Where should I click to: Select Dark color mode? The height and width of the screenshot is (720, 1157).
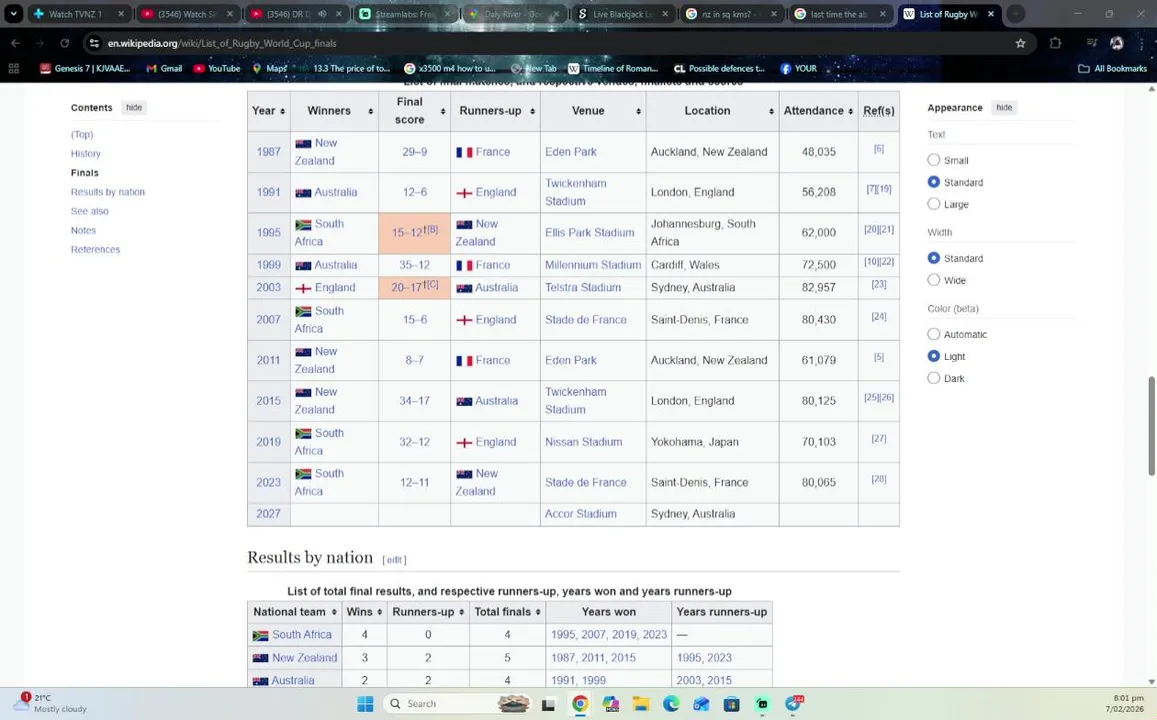(x=933, y=378)
